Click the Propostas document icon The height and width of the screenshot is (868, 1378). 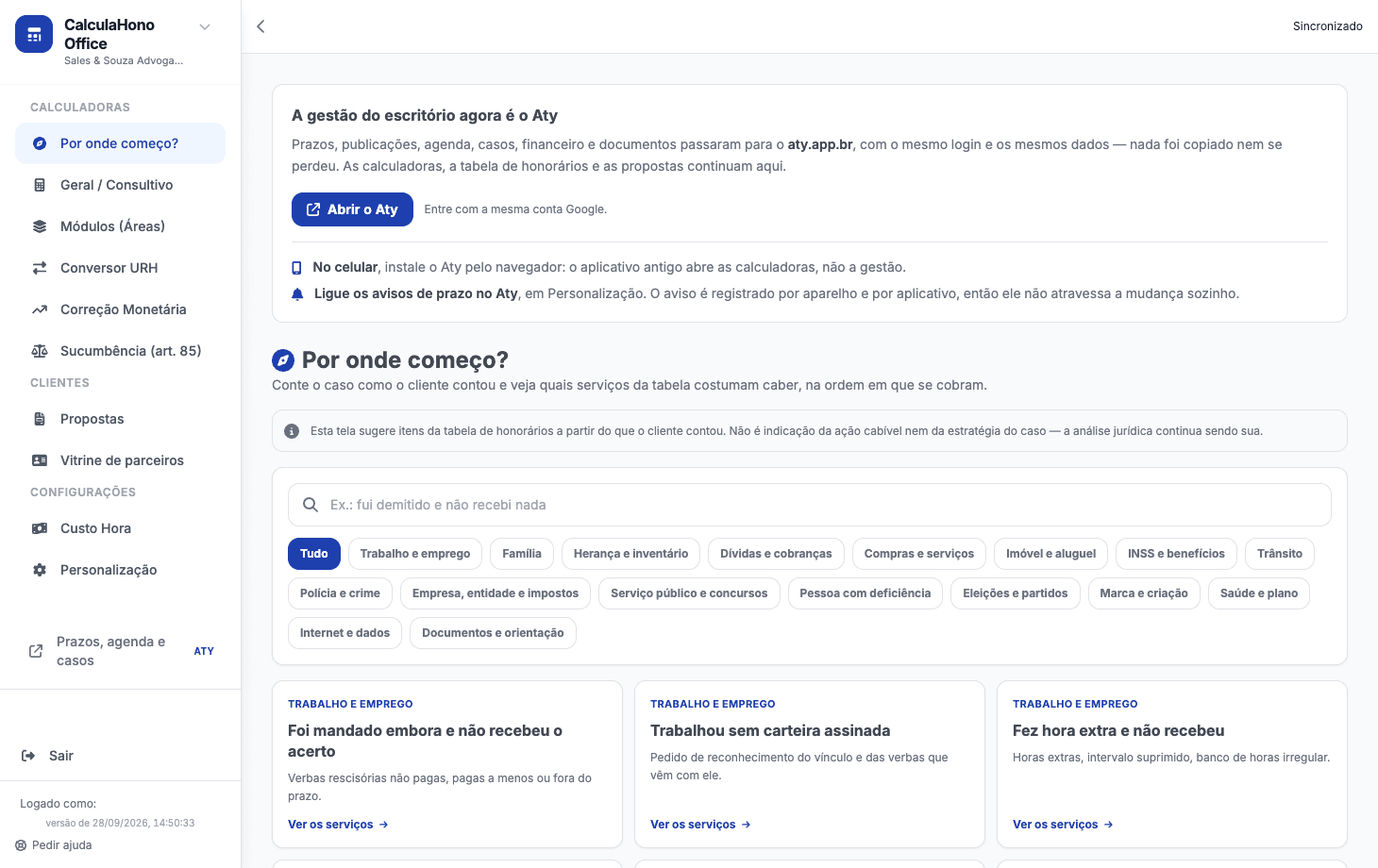[40, 419]
